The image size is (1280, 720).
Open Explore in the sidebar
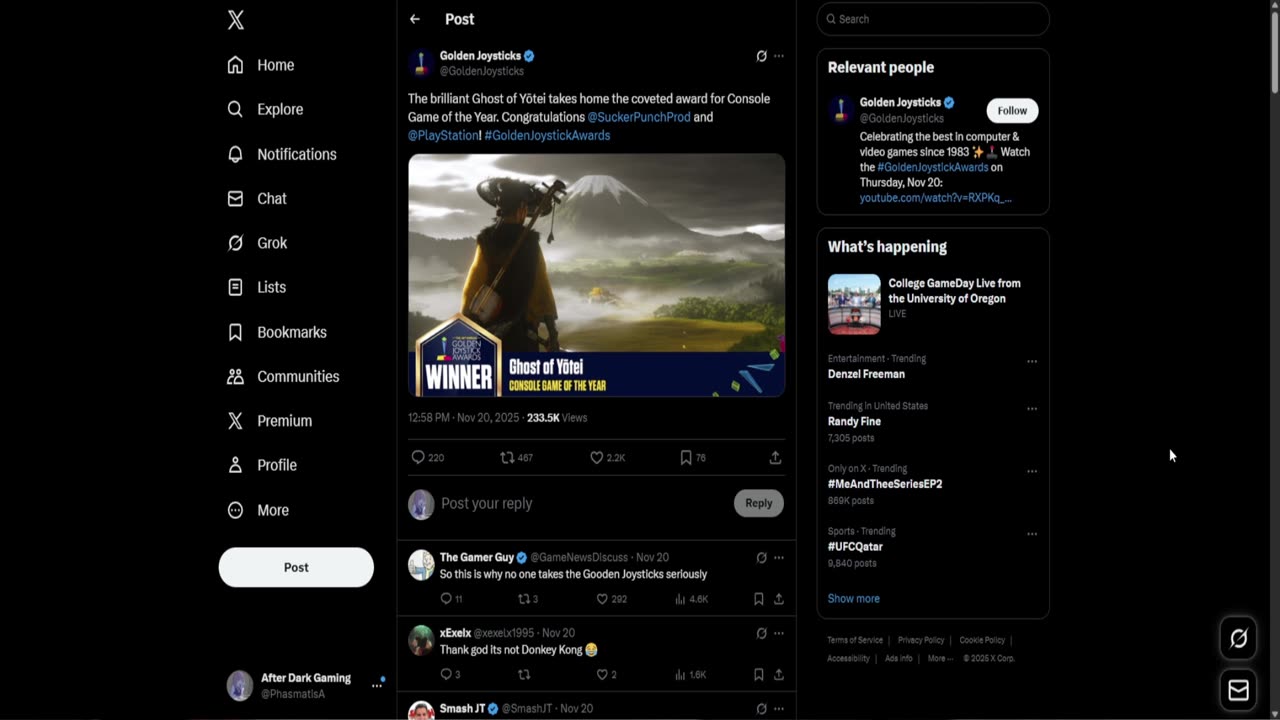(265, 109)
